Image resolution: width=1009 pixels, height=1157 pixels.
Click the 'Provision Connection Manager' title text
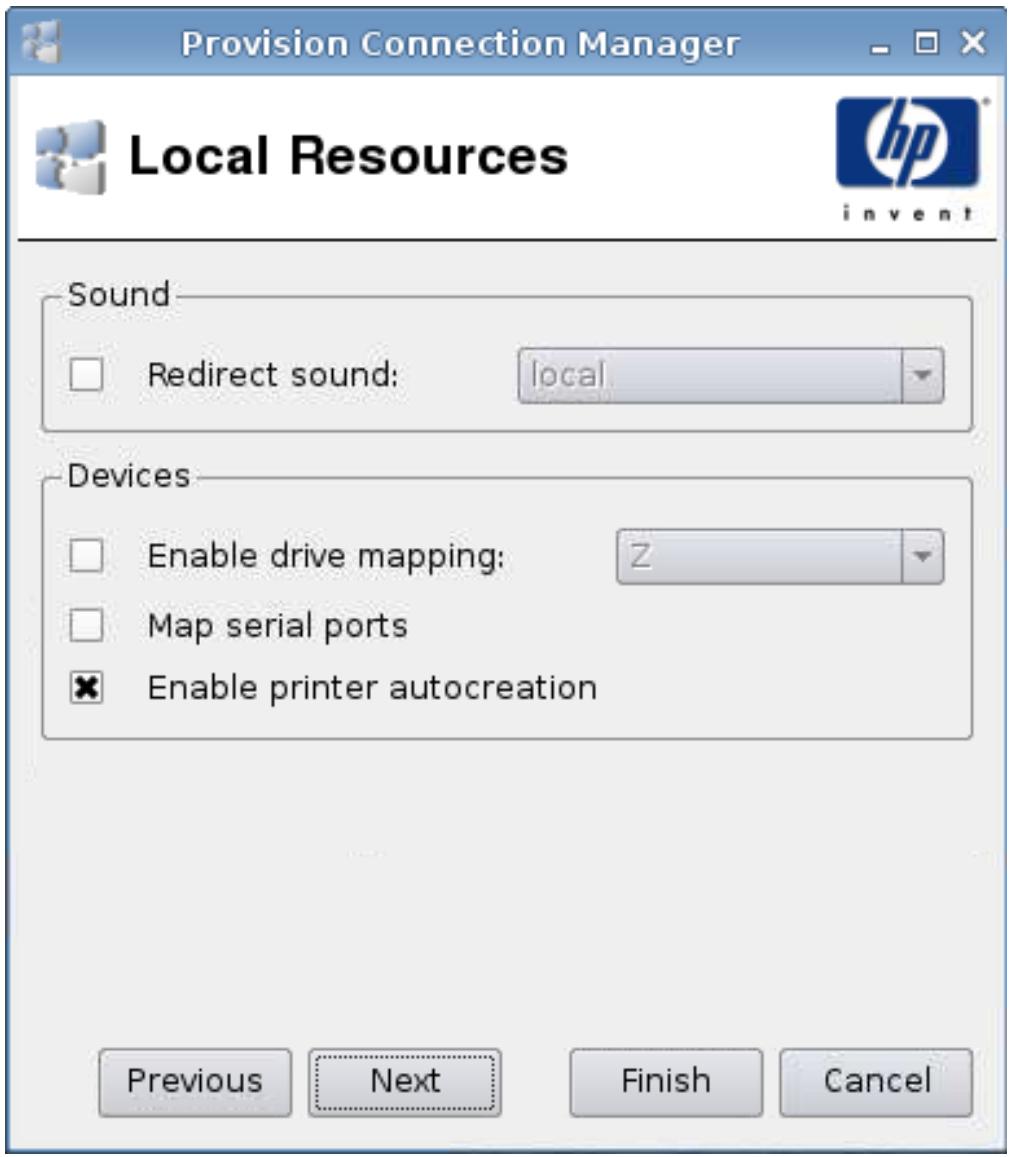click(x=460, y=44)
